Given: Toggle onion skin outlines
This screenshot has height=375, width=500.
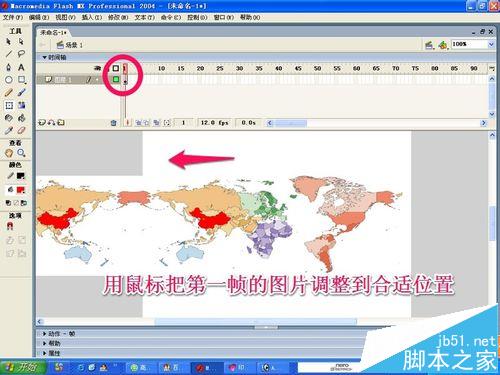Looking at the screenshot, I should [146, 123].
